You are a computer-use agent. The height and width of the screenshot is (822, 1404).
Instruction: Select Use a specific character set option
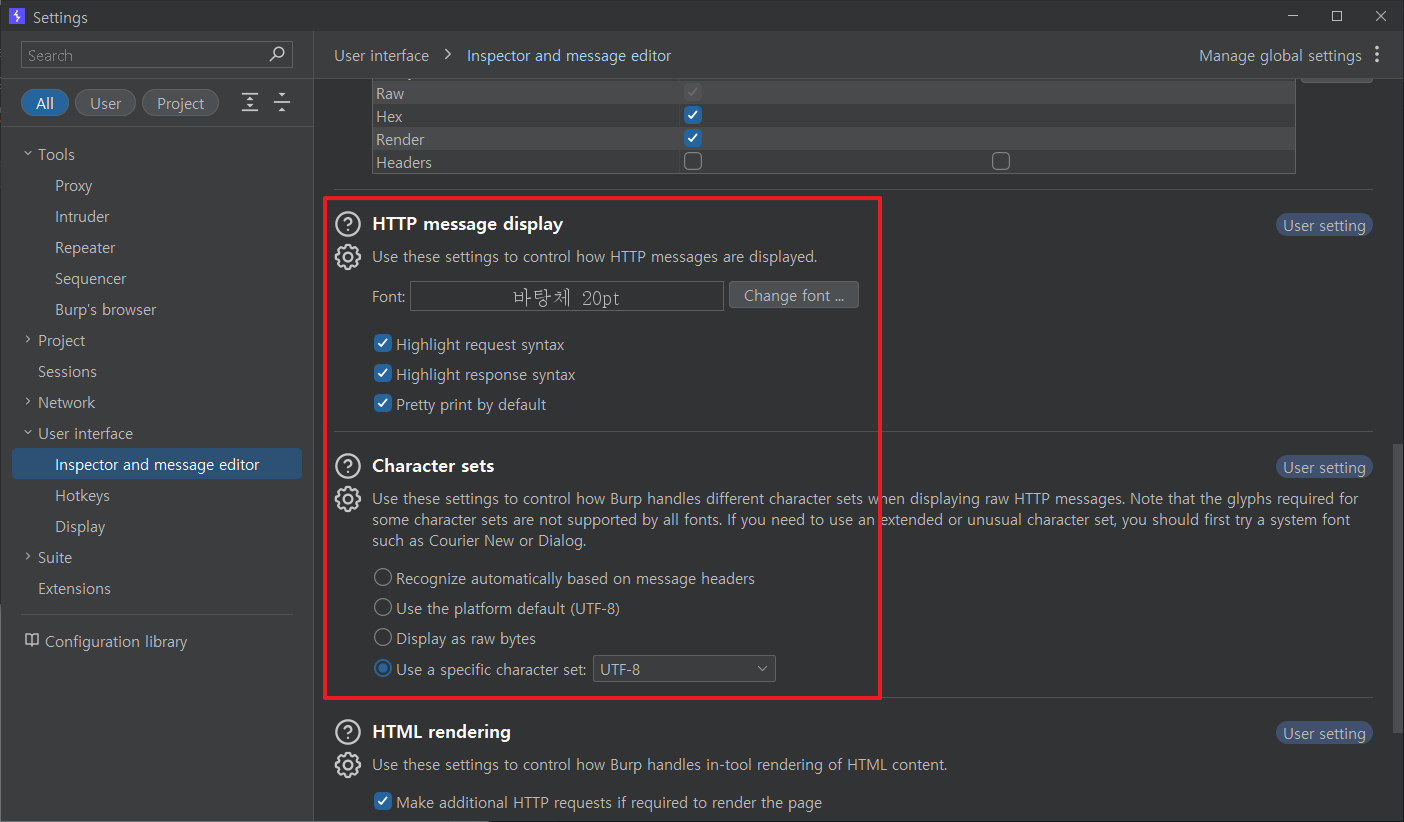point(382,669)
